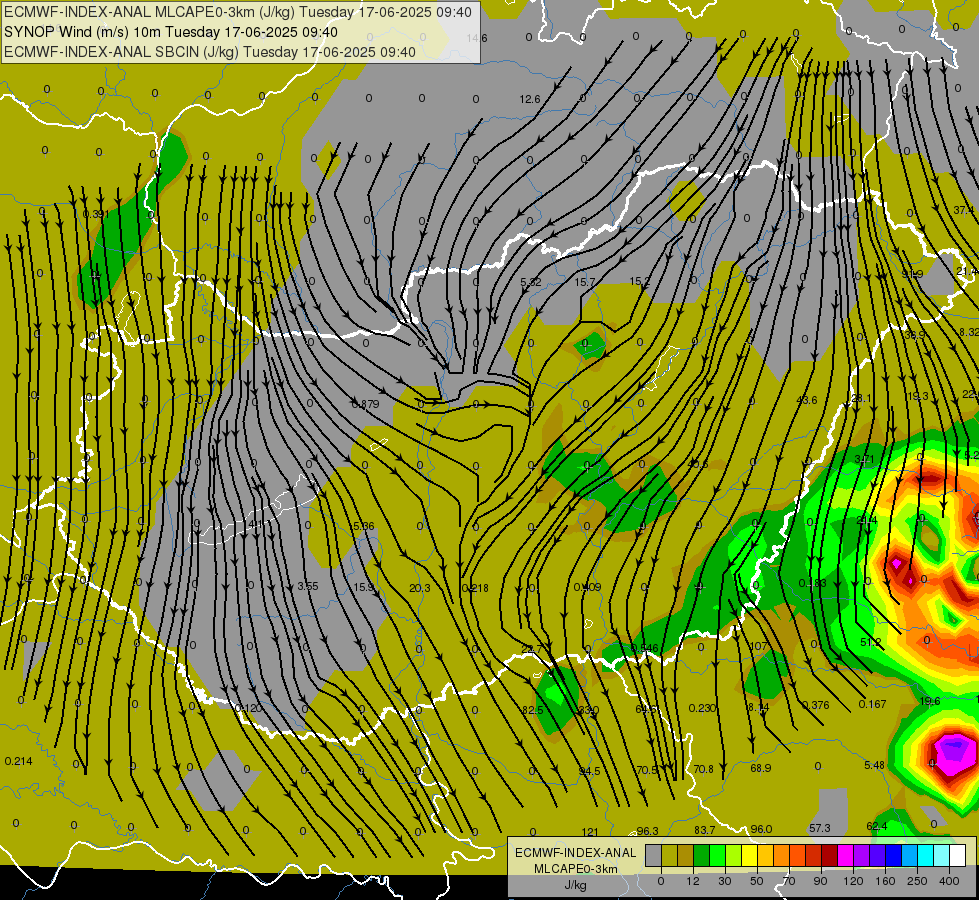The image size is (979, 900).
Task: Click the map value 0.546
Action: [644, 648]
